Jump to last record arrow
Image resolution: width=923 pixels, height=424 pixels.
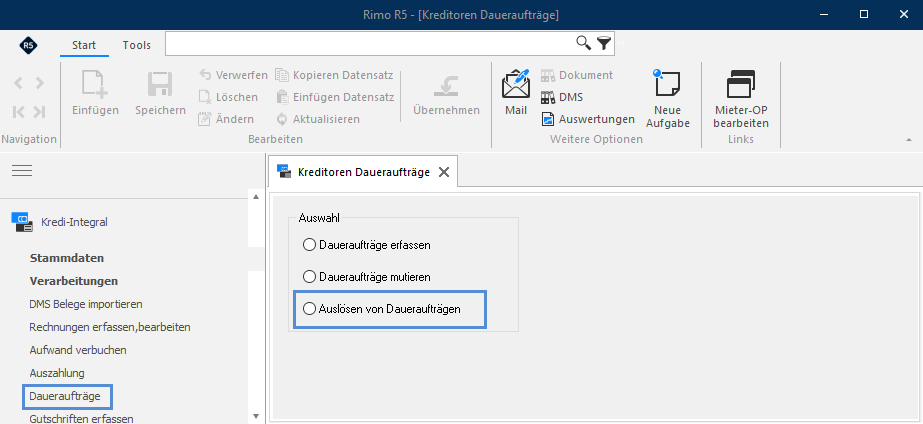pos(39,112)
